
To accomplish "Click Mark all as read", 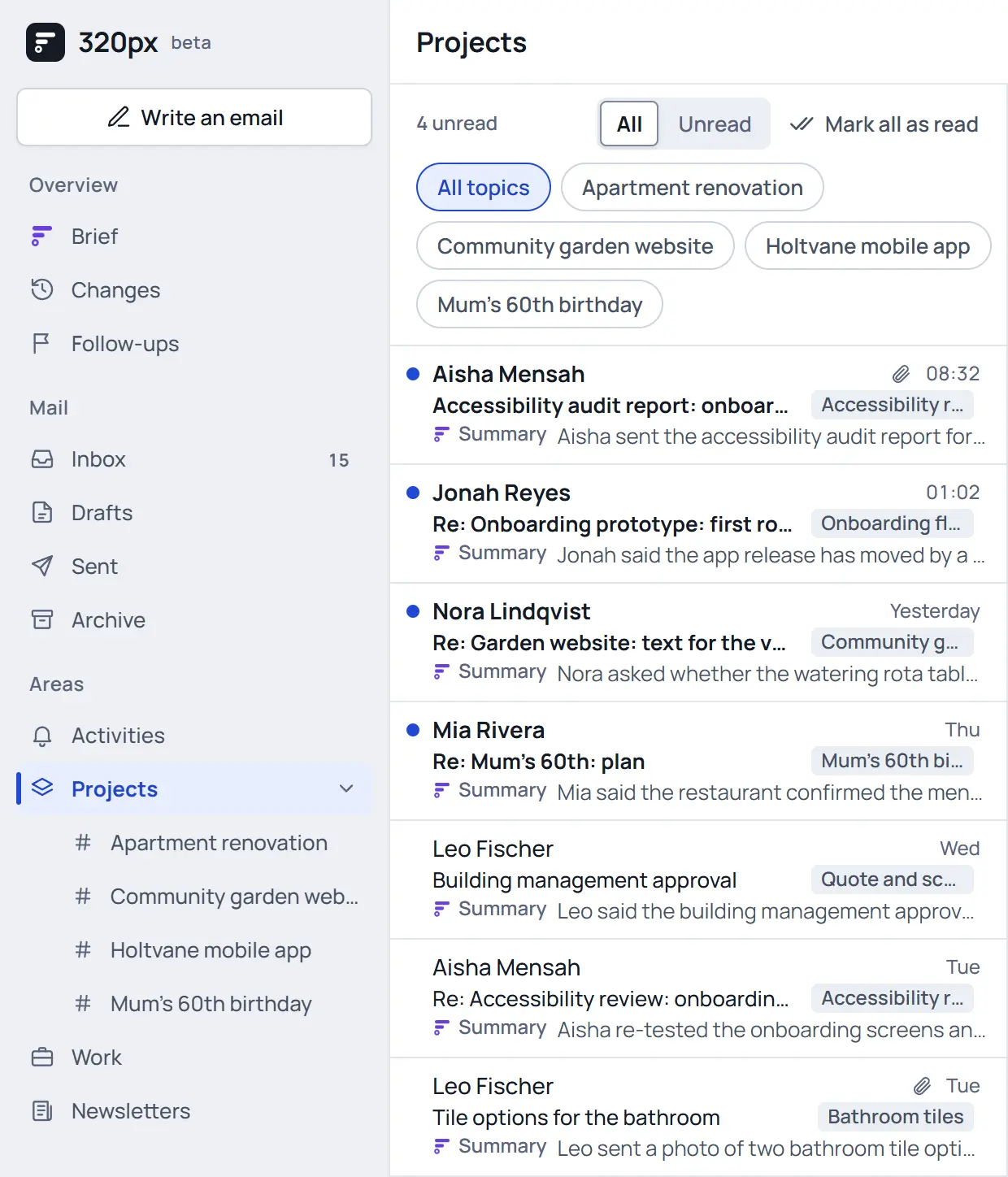I will (884, 124).
